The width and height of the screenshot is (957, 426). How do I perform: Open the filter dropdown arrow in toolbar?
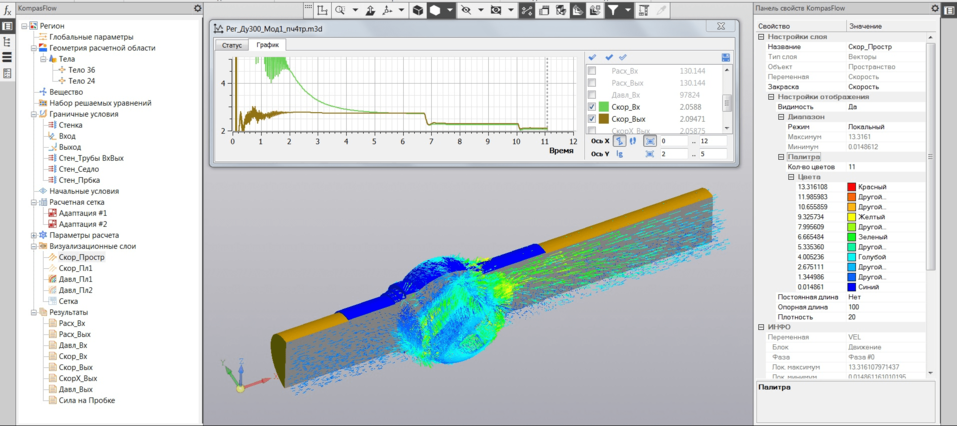(x=629, y=10)
